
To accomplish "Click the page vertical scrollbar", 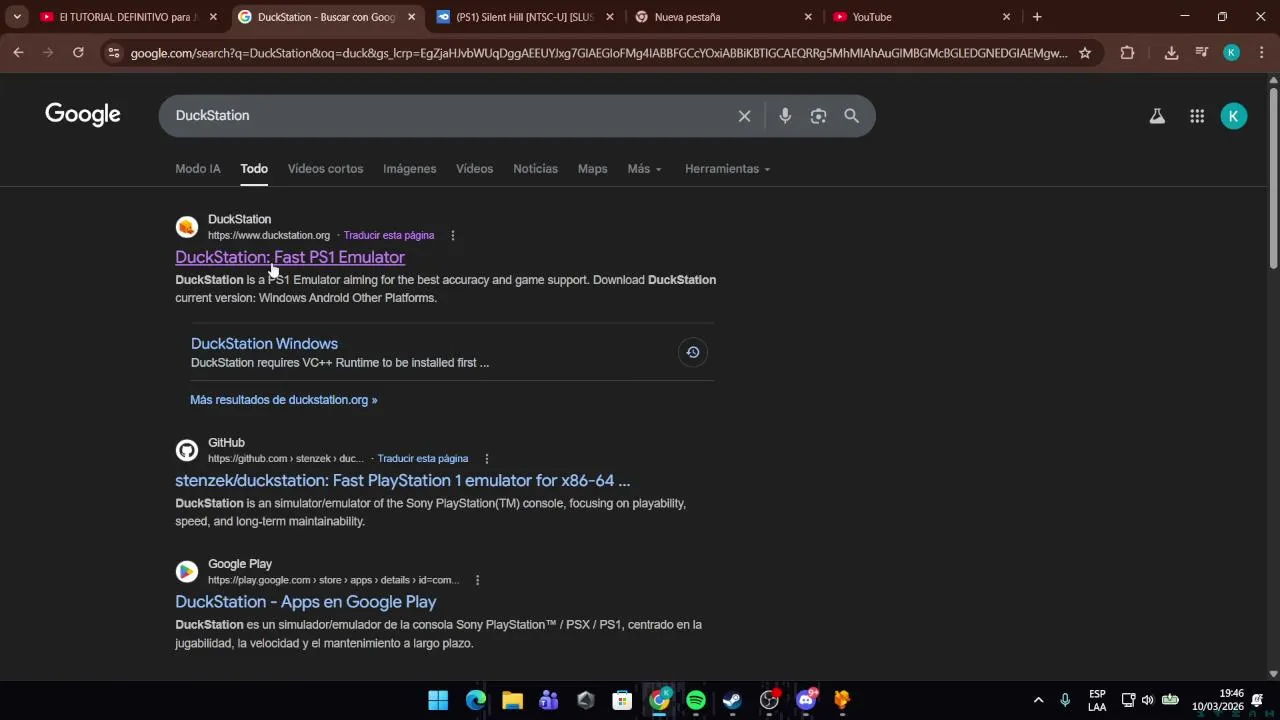I will (x=1273, y=179).
